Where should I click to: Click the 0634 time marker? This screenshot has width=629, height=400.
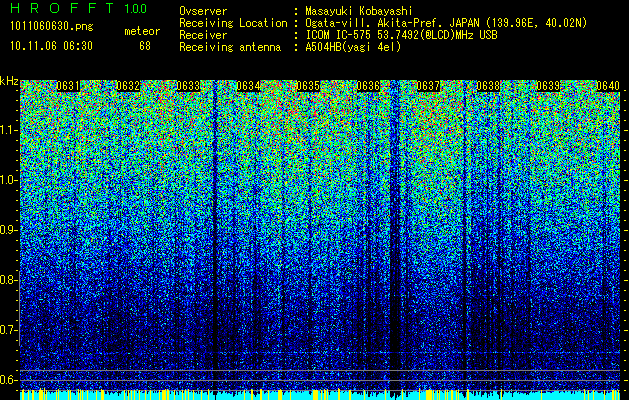coord(248,86)
